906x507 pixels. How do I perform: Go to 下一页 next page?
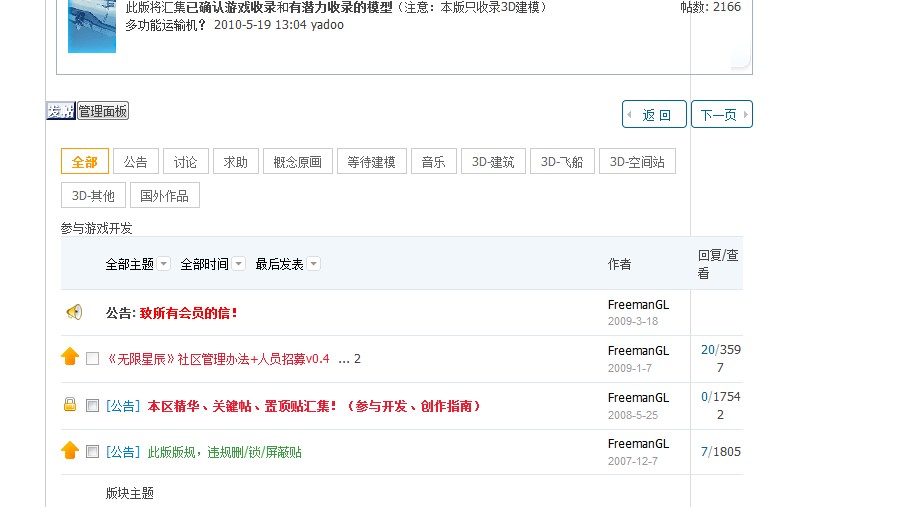point(721,115)
